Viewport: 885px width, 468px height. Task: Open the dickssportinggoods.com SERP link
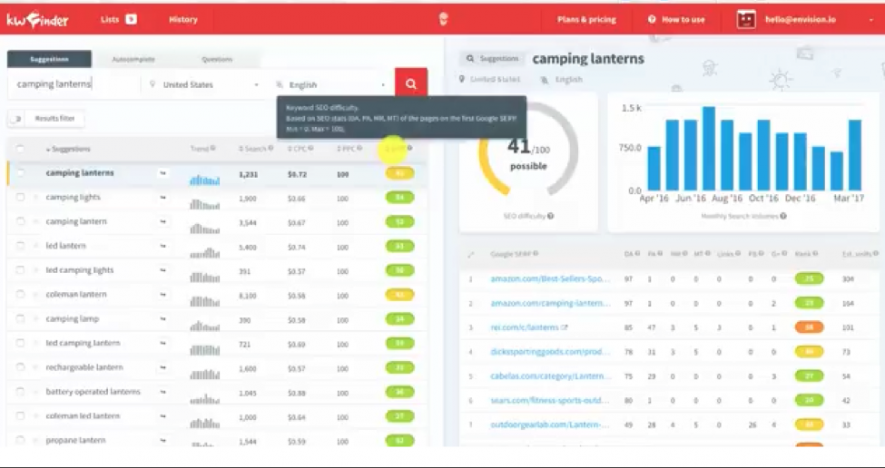tap(550, 352)
